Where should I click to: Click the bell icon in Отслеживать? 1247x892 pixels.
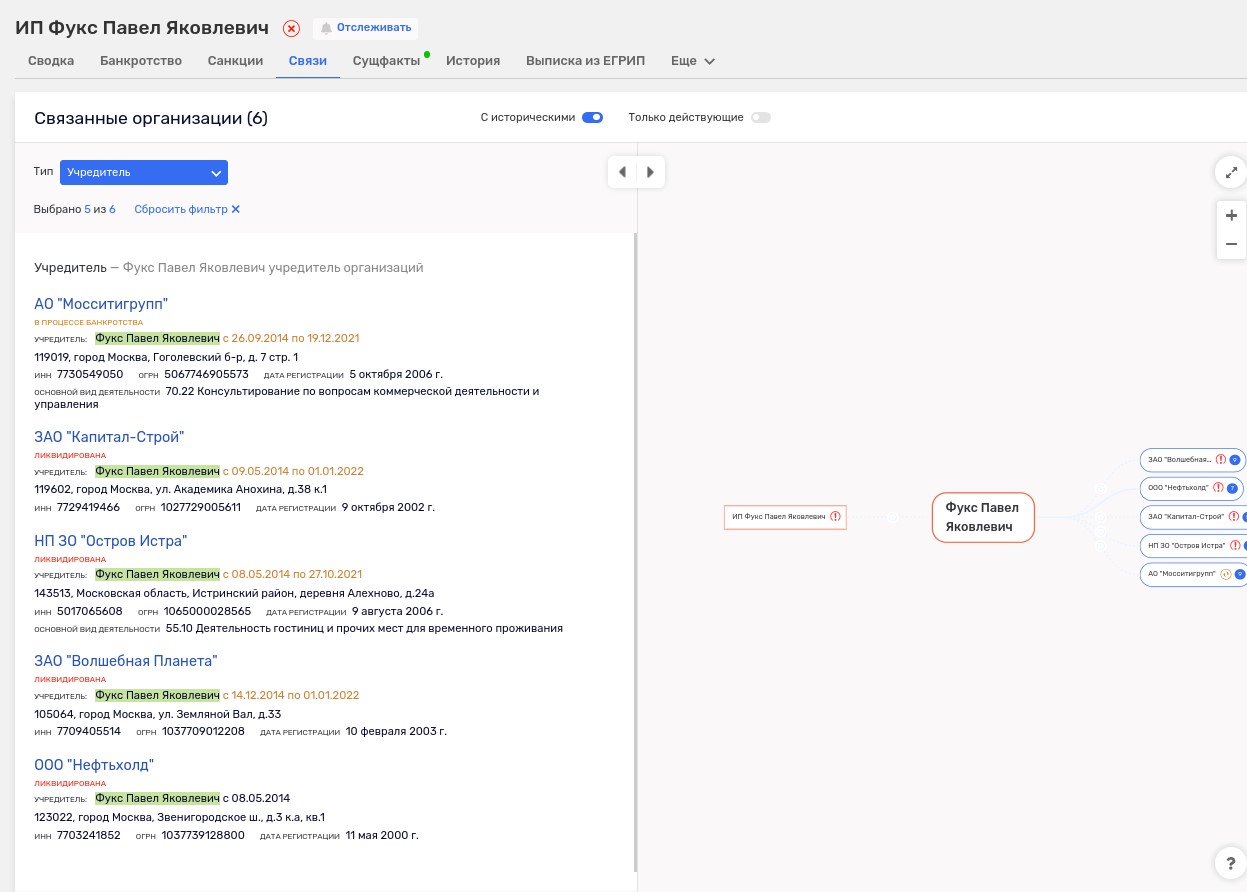coord(326,28)
